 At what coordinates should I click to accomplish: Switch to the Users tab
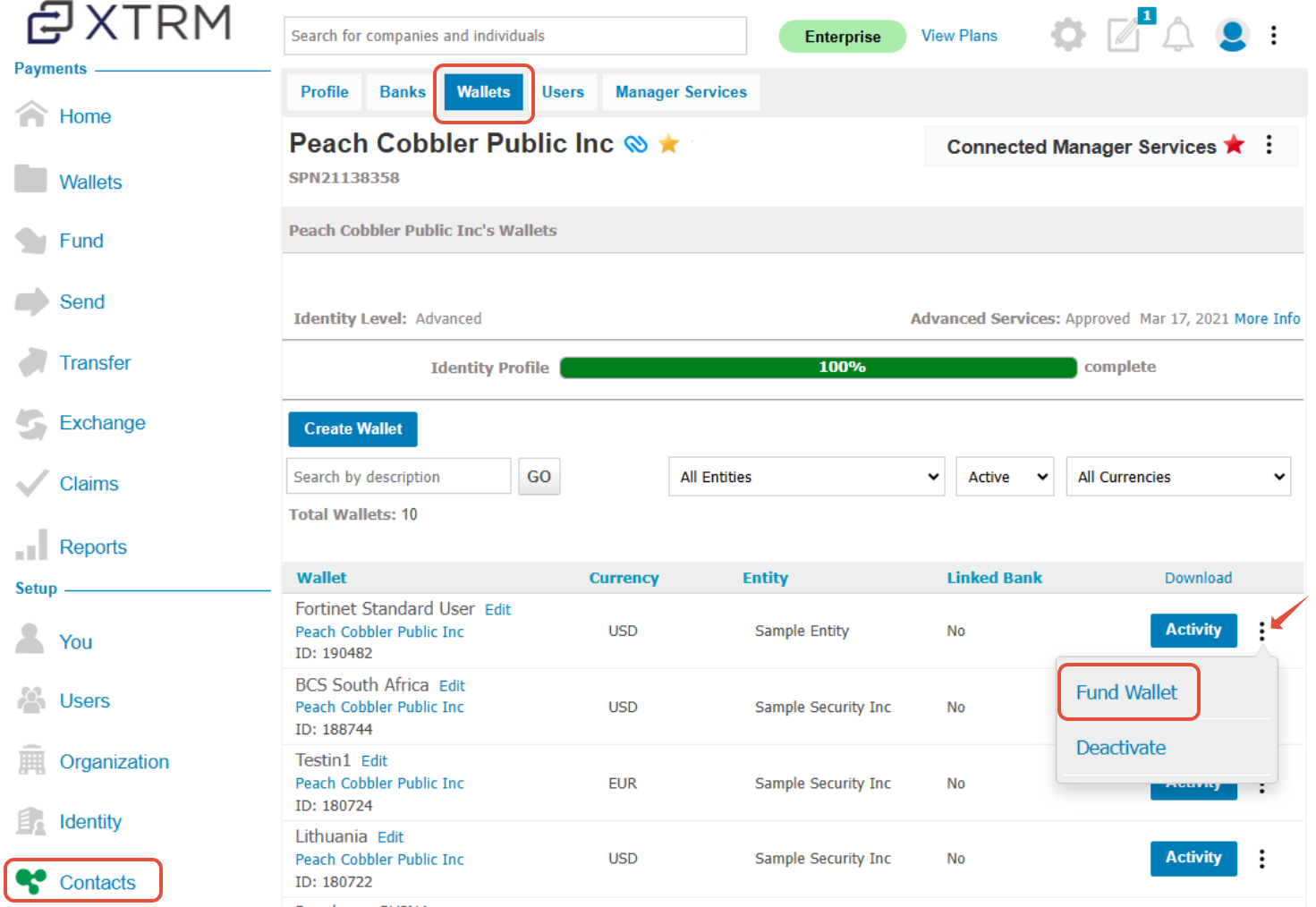[x=563, y=92]
